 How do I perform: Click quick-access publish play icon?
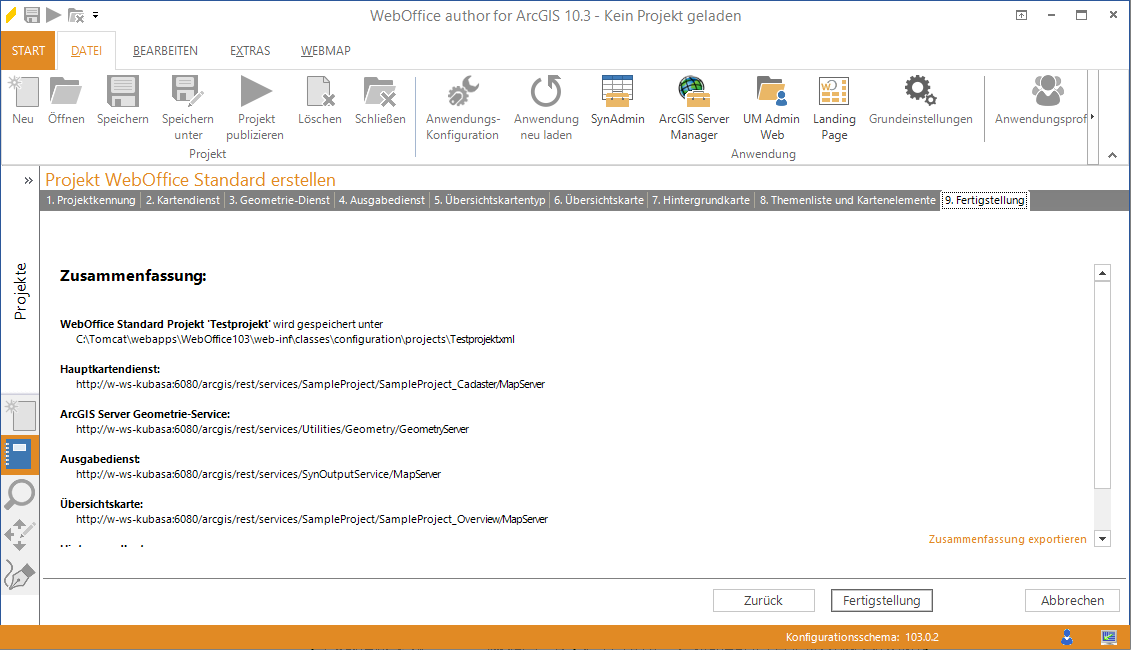pos(53,14)
